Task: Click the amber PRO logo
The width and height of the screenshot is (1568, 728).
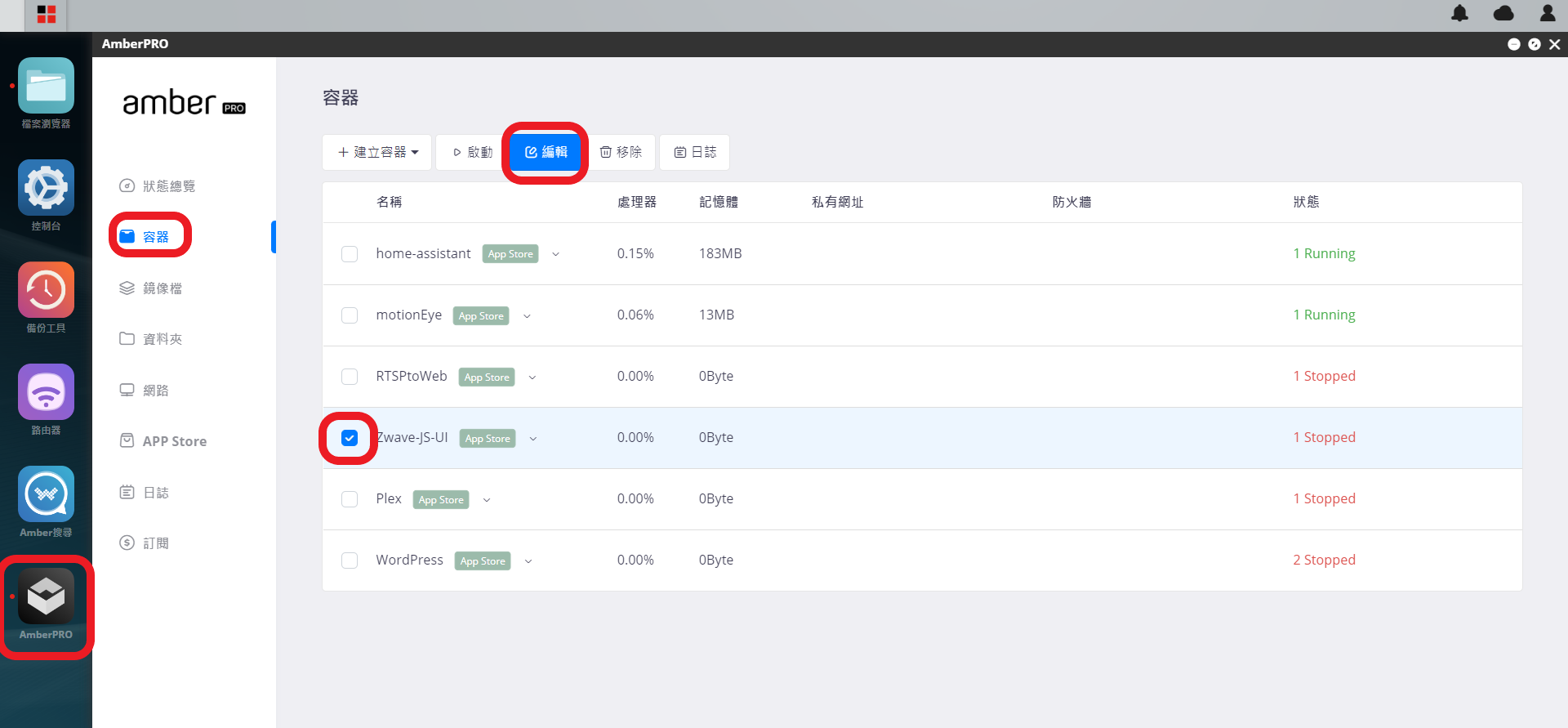Action: [x=184, y=103]
